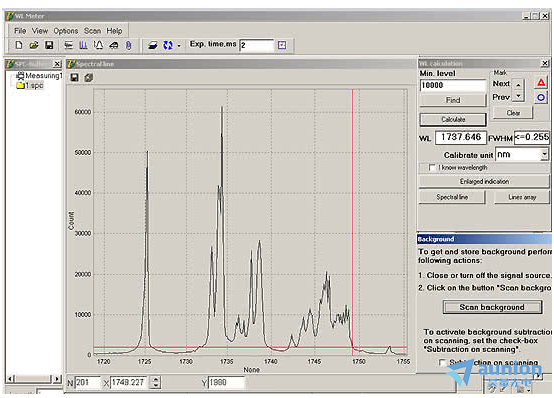Screen dimensions: 554x398
Task: Expand the cyclic scan dropdown arrow
Action: [179, 45]
